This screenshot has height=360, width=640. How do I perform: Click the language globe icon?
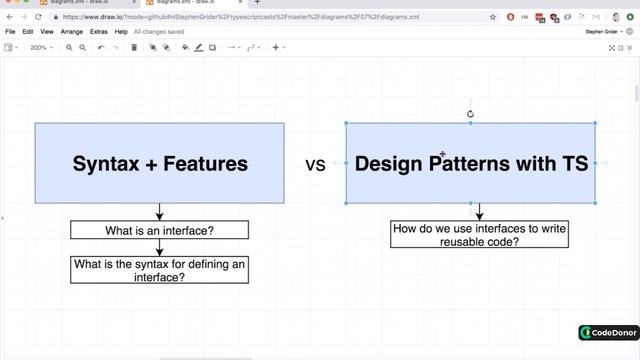[x=630, y=31]
